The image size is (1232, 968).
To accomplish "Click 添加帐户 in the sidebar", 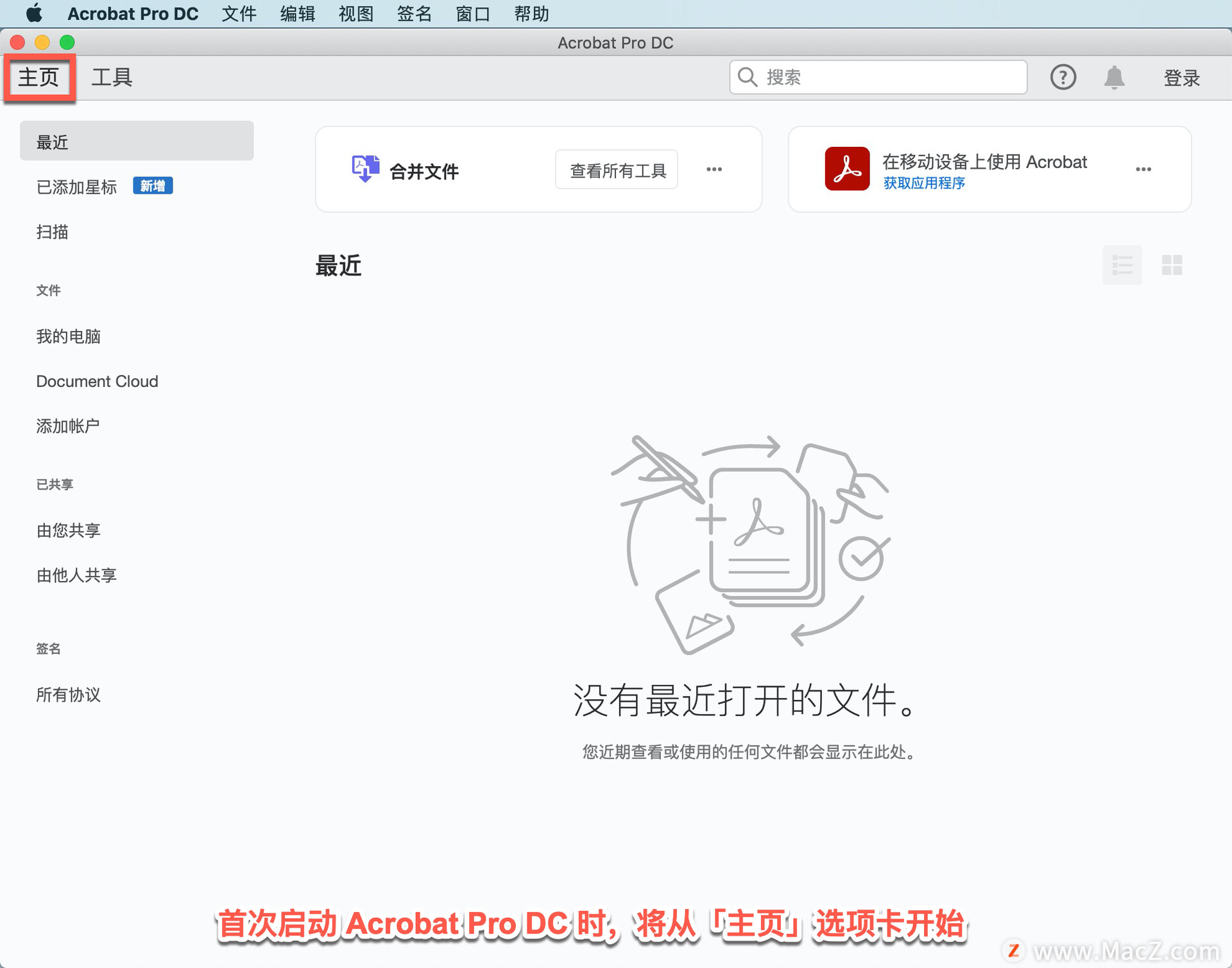I will pos(68,426).
